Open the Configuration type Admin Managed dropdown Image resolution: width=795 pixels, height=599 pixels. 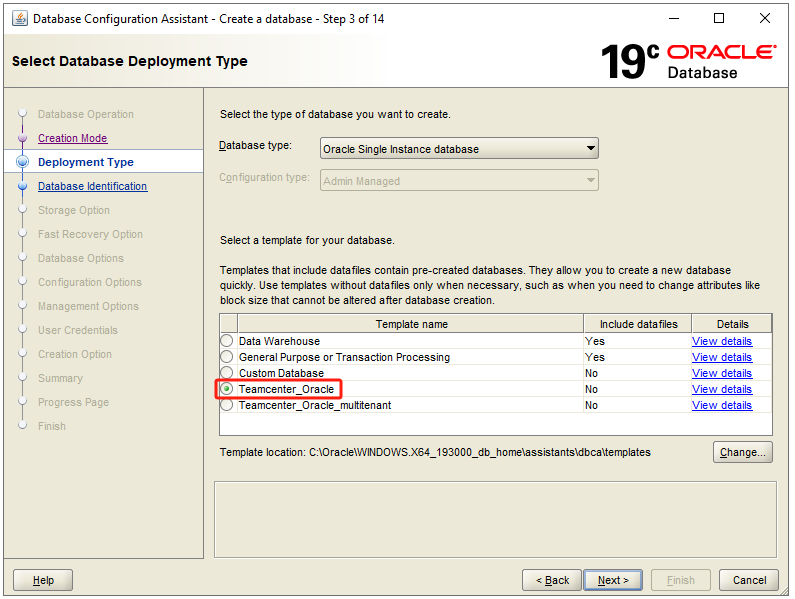[x=459, y=181]
